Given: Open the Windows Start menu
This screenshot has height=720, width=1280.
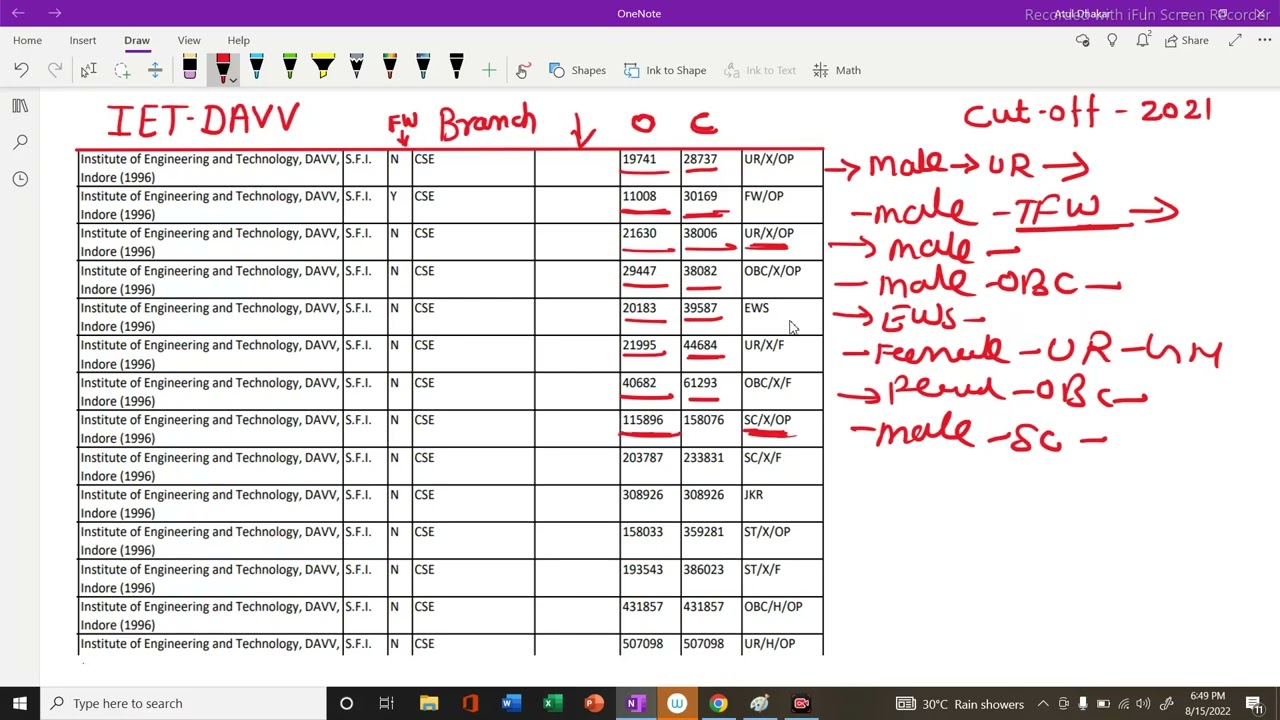Looking at the screenshot, I should (x=20, y=703).
